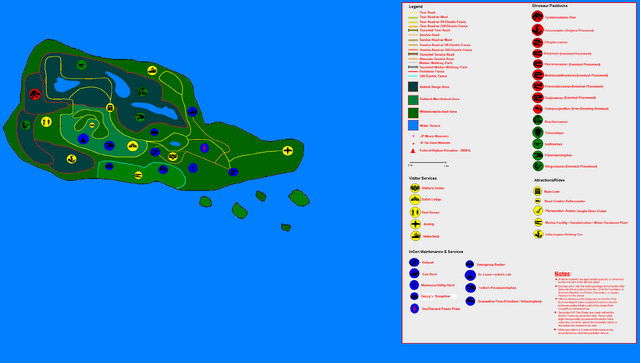Select the East Dock legend icon

pos(414,274)
